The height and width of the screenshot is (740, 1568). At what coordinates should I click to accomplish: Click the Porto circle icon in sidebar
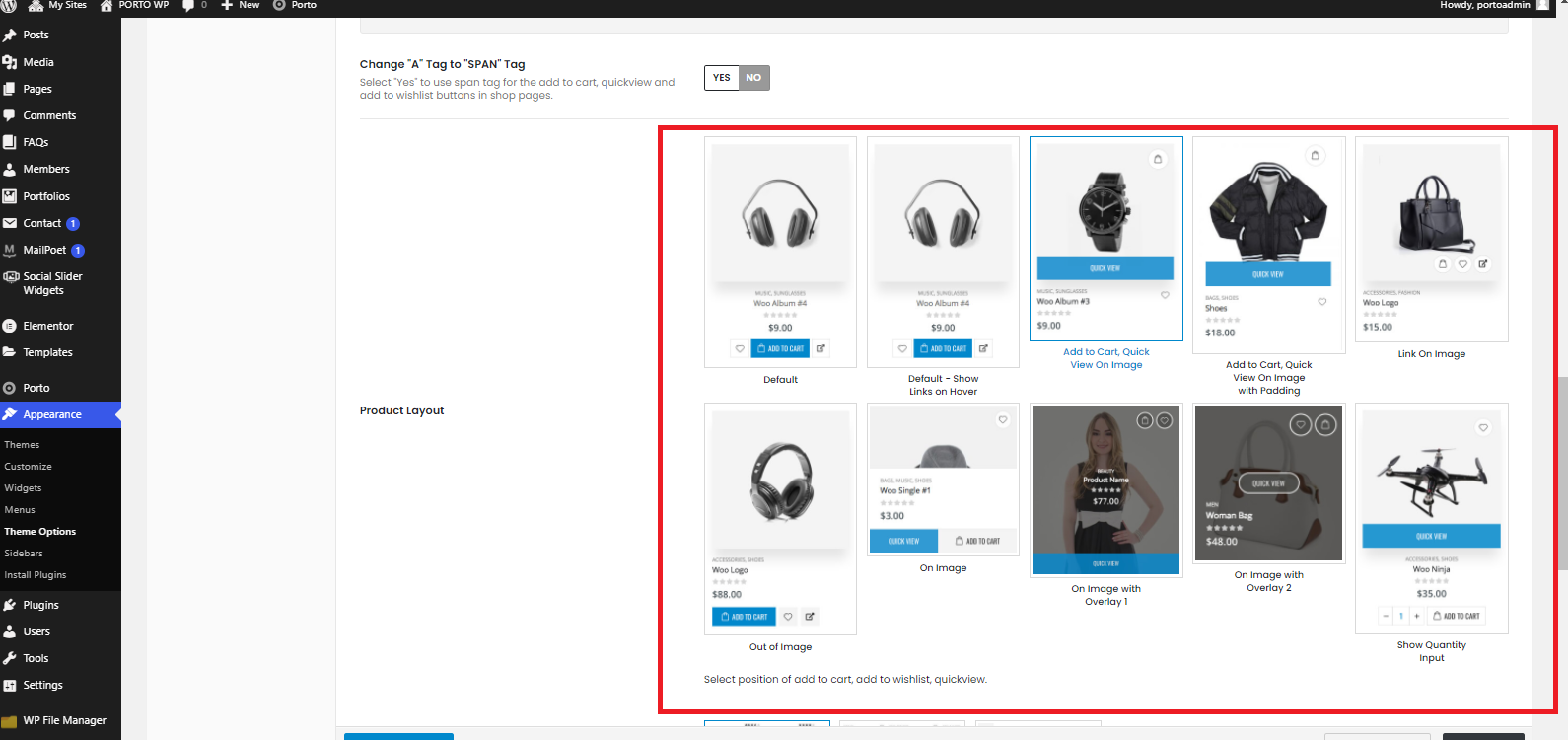(x=10, y=388)
